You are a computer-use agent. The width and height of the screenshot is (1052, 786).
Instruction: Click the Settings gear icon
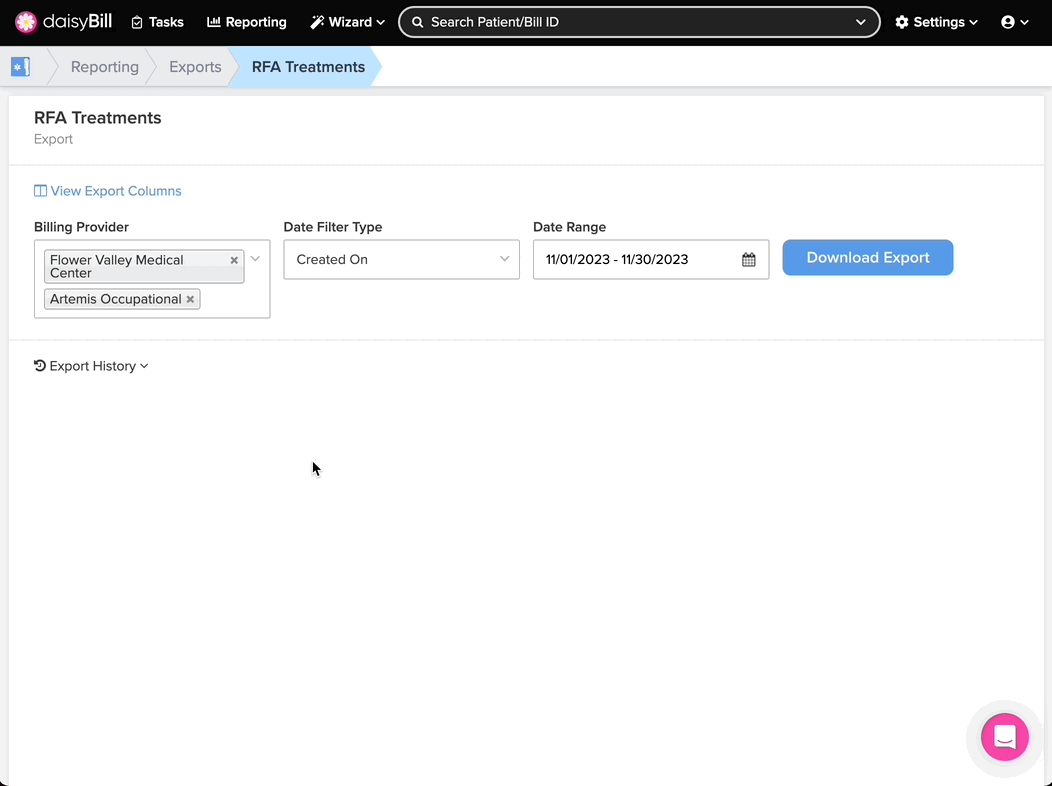[902, 22]
